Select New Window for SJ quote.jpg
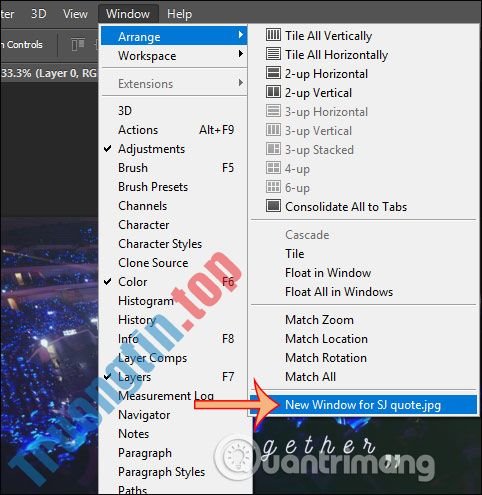 tap(363, 405)
